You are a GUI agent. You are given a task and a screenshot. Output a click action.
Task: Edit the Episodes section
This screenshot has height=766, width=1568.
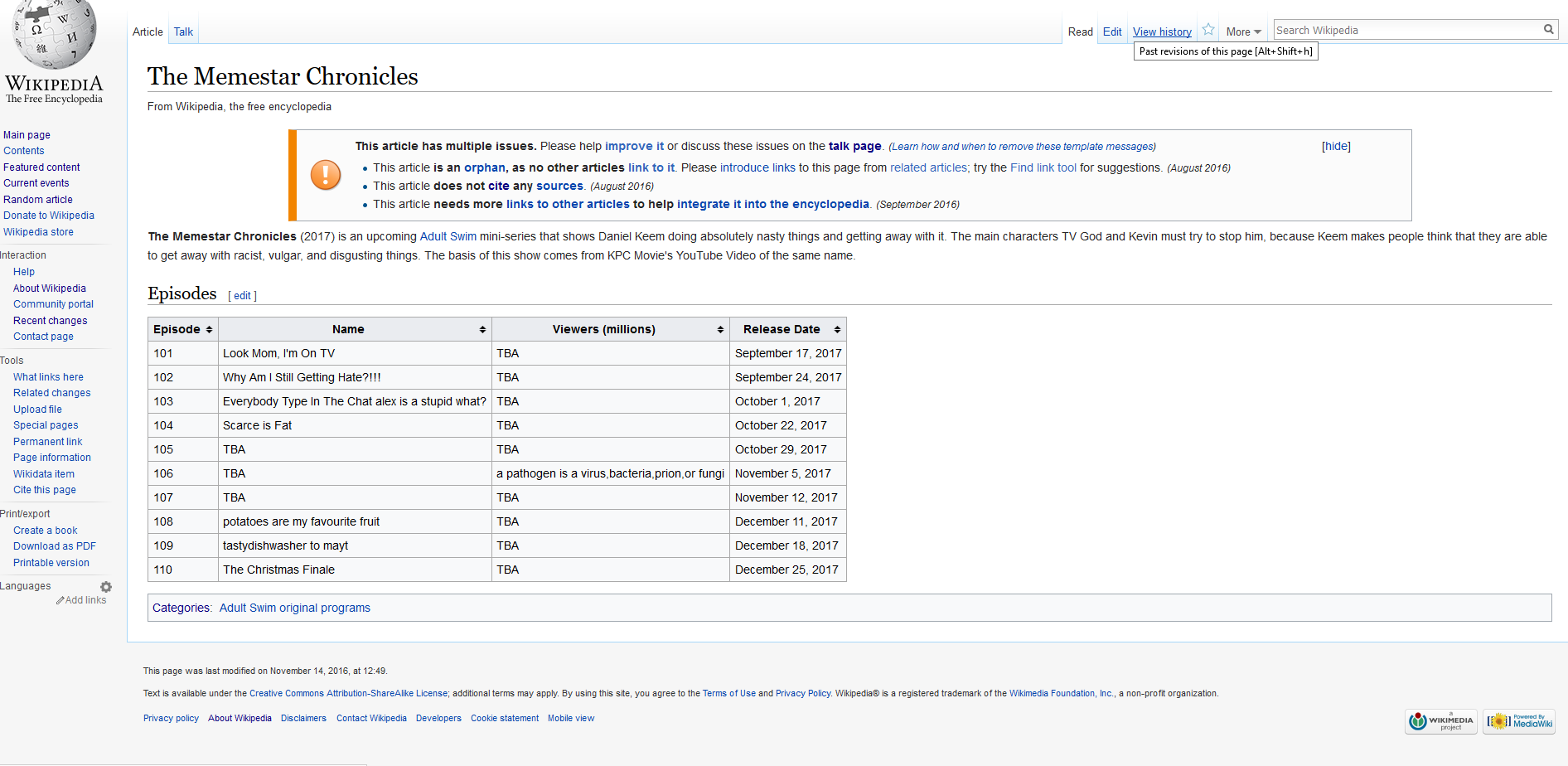(242, 296)
